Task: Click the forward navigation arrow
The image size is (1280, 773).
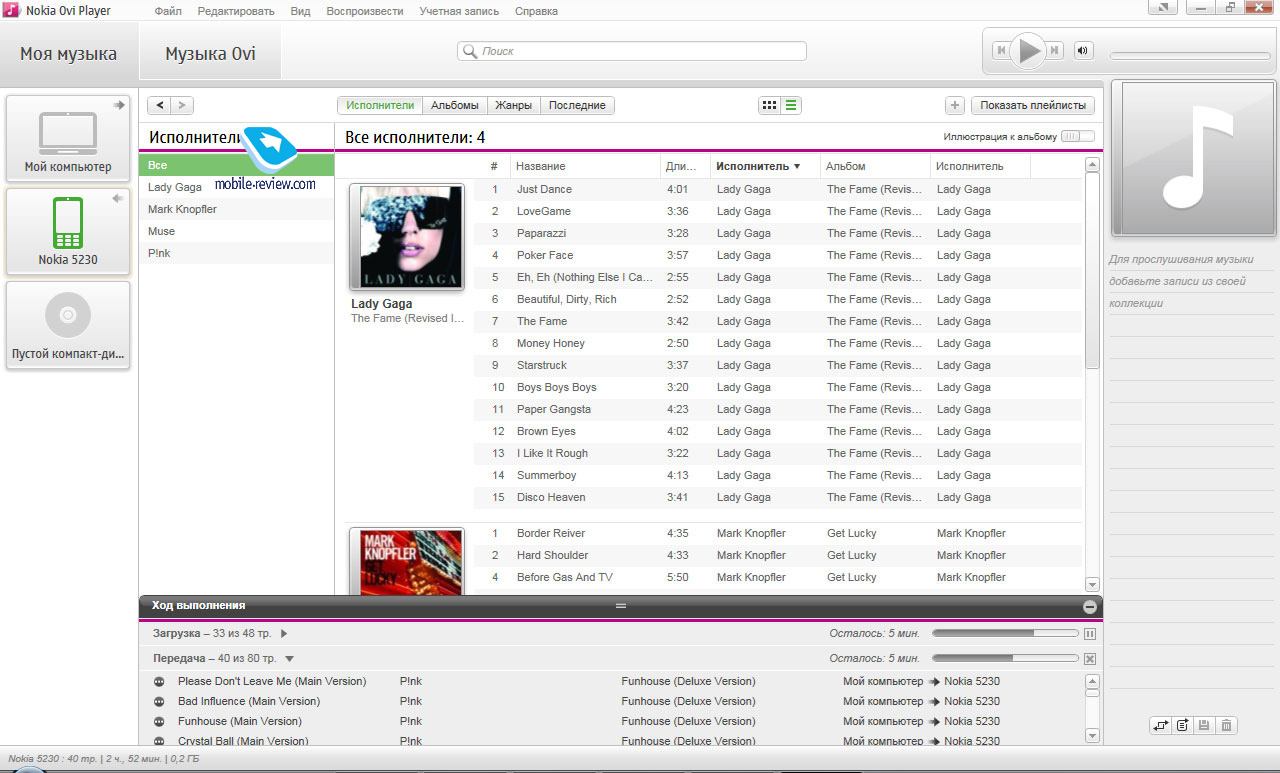Action: (x=182, y=105)
